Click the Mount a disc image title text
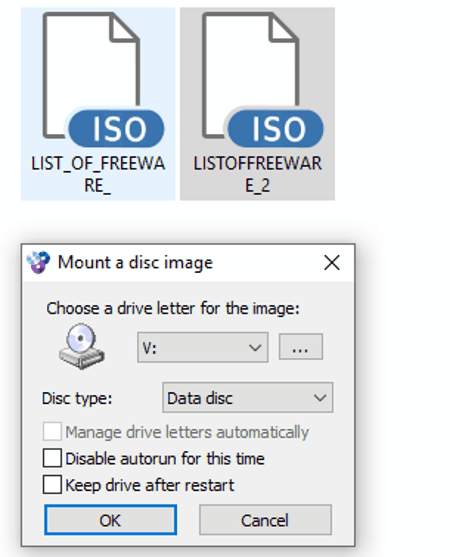Screen dimensions: 450x557 [x=135, y=263]
